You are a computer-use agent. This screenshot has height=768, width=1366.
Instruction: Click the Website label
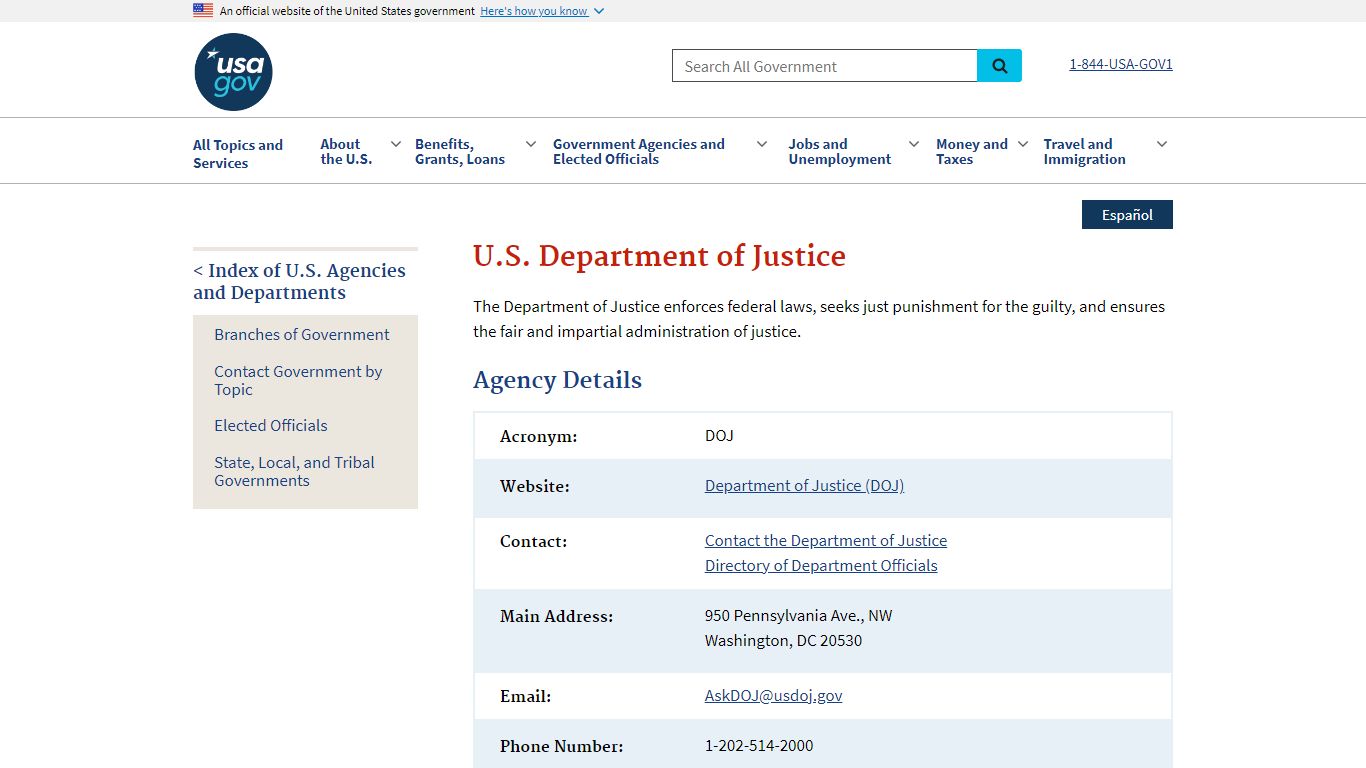pos(535,487)
